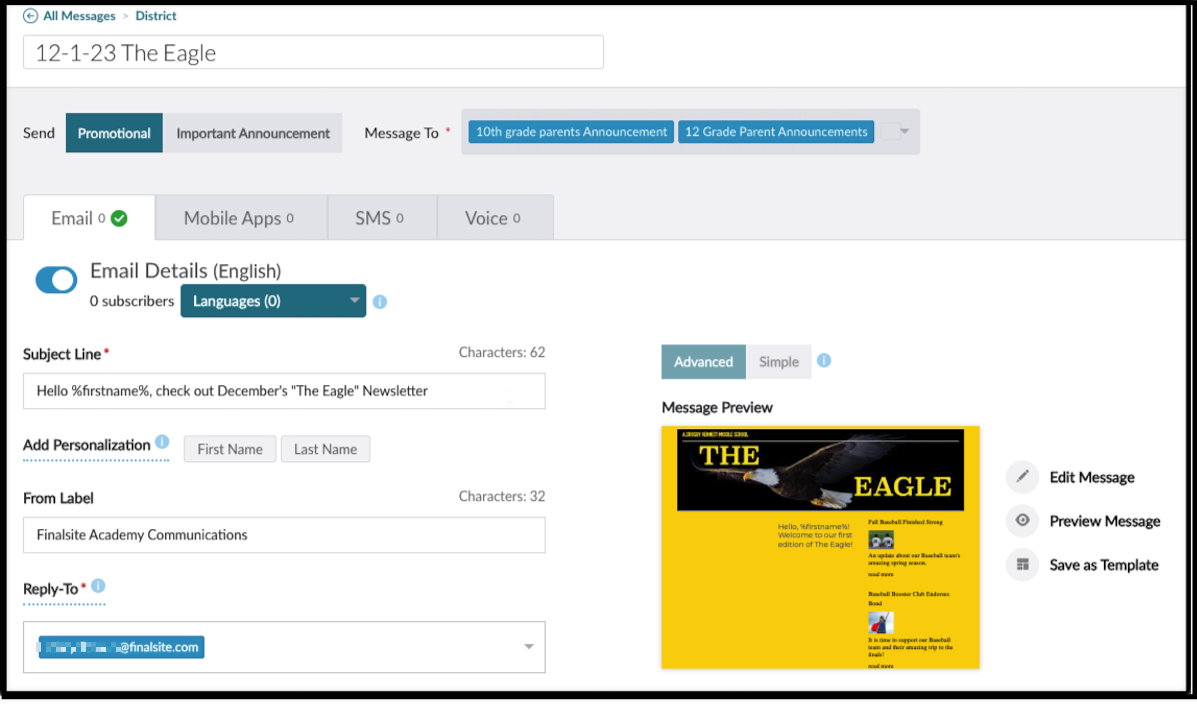Switch to the Mobile Apps tab
1197x711 pixels.
click(241, 218)
